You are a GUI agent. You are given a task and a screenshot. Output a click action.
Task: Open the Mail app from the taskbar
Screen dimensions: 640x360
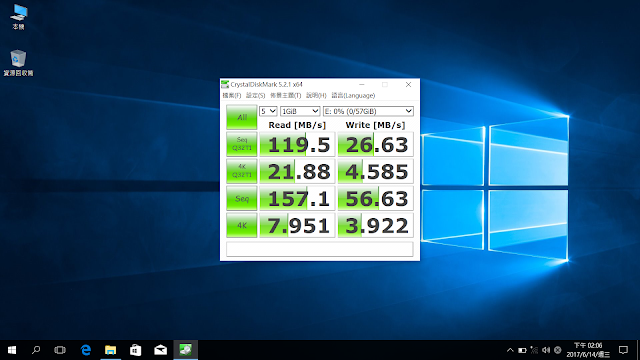click(x=160, y=350)
